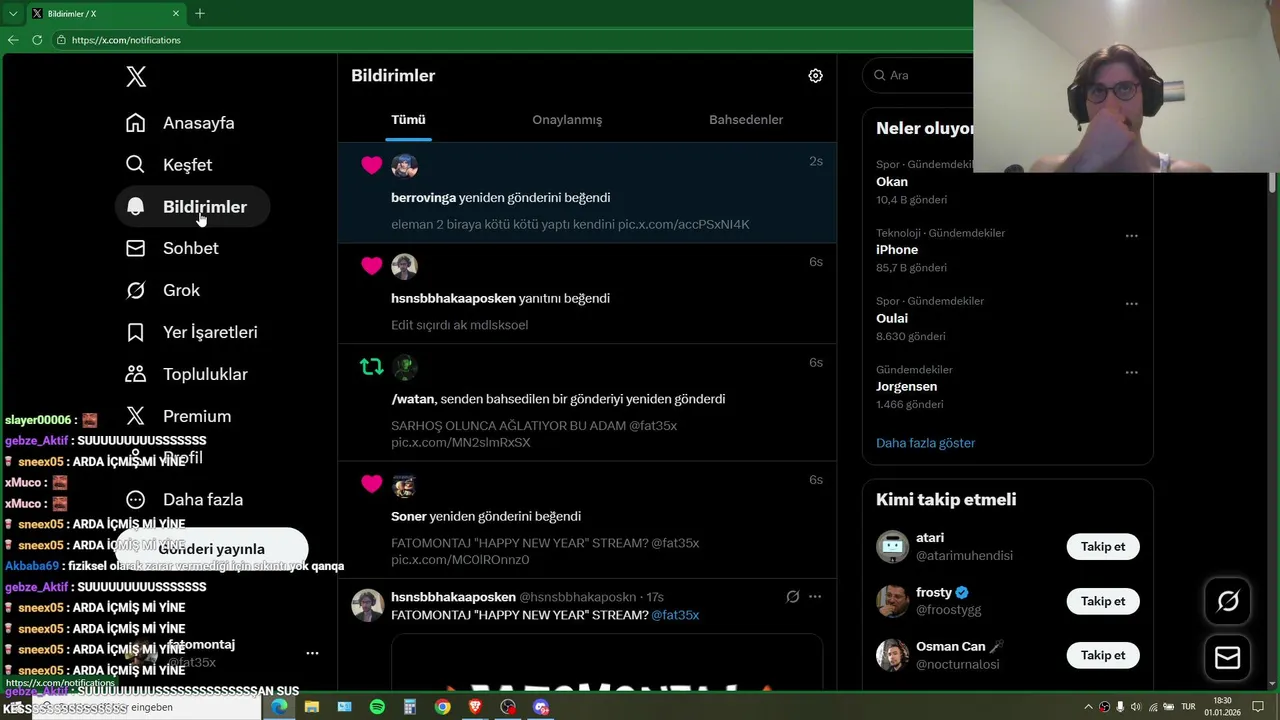
Task: Open more options on hsnsbbhakaaposken's post
Action: tap(815, 597)
